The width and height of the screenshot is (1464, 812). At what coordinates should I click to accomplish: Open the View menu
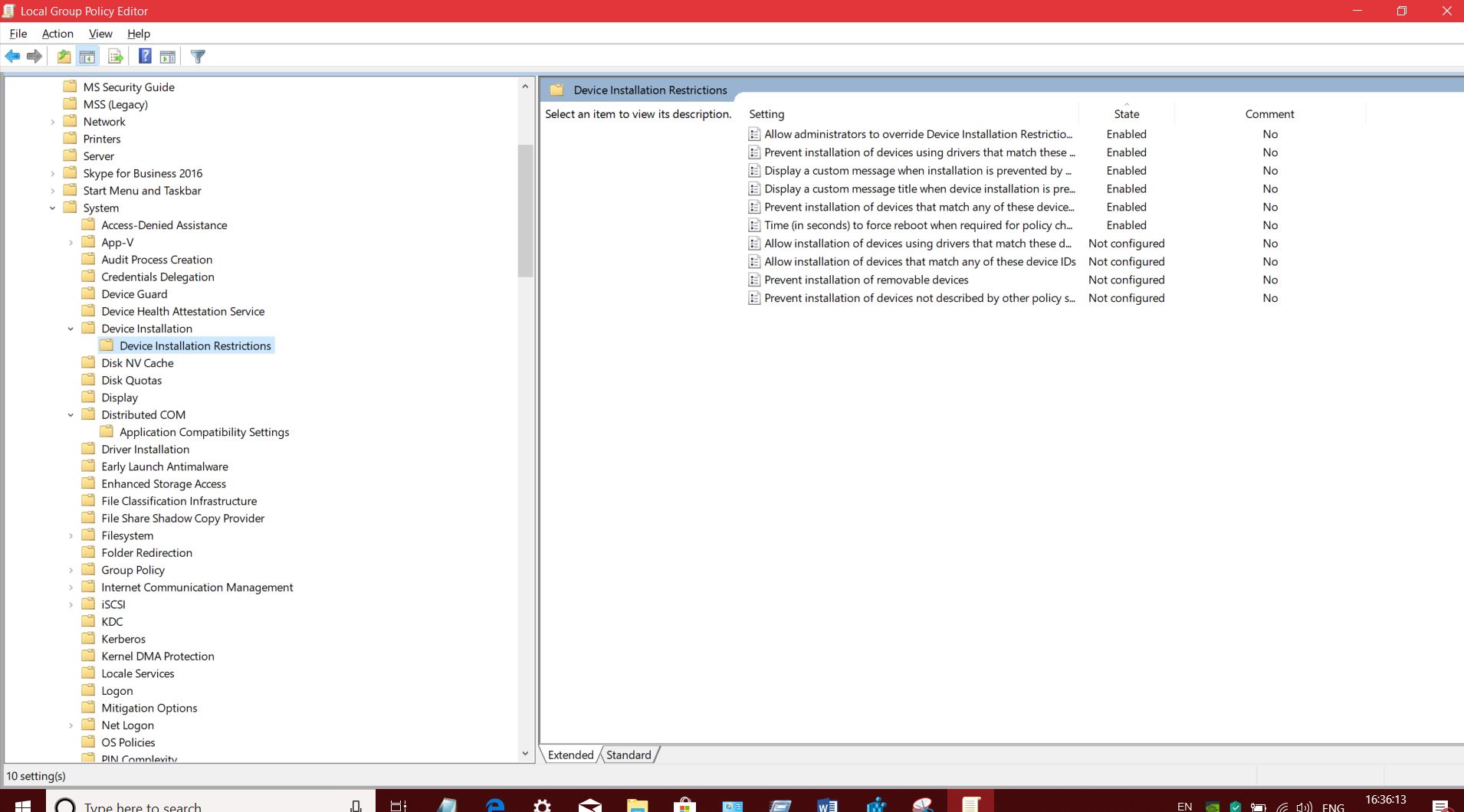click(100, 34)
